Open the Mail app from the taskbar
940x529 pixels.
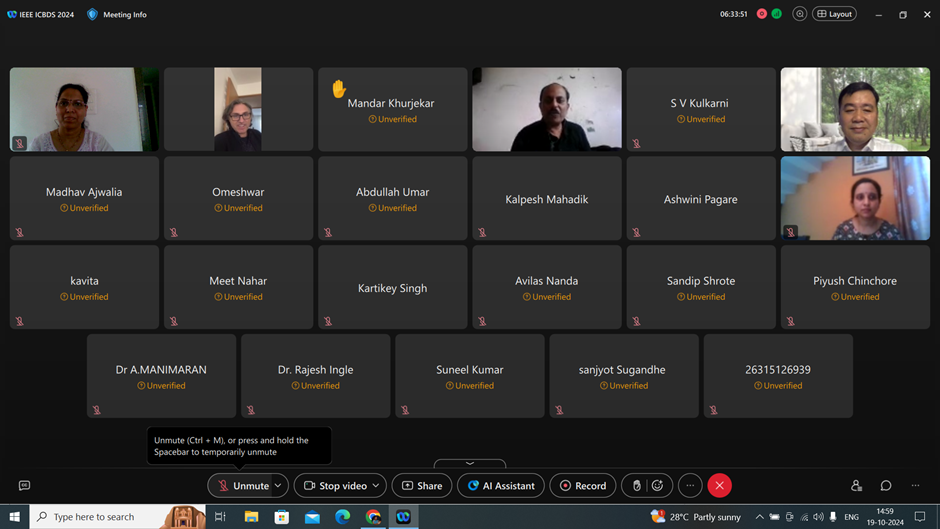[x=312, y=516]
